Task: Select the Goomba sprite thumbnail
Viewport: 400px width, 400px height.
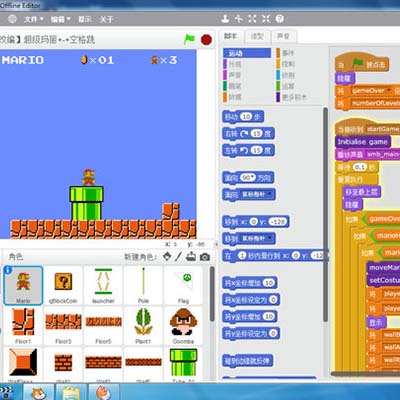Action: (183, 325)
